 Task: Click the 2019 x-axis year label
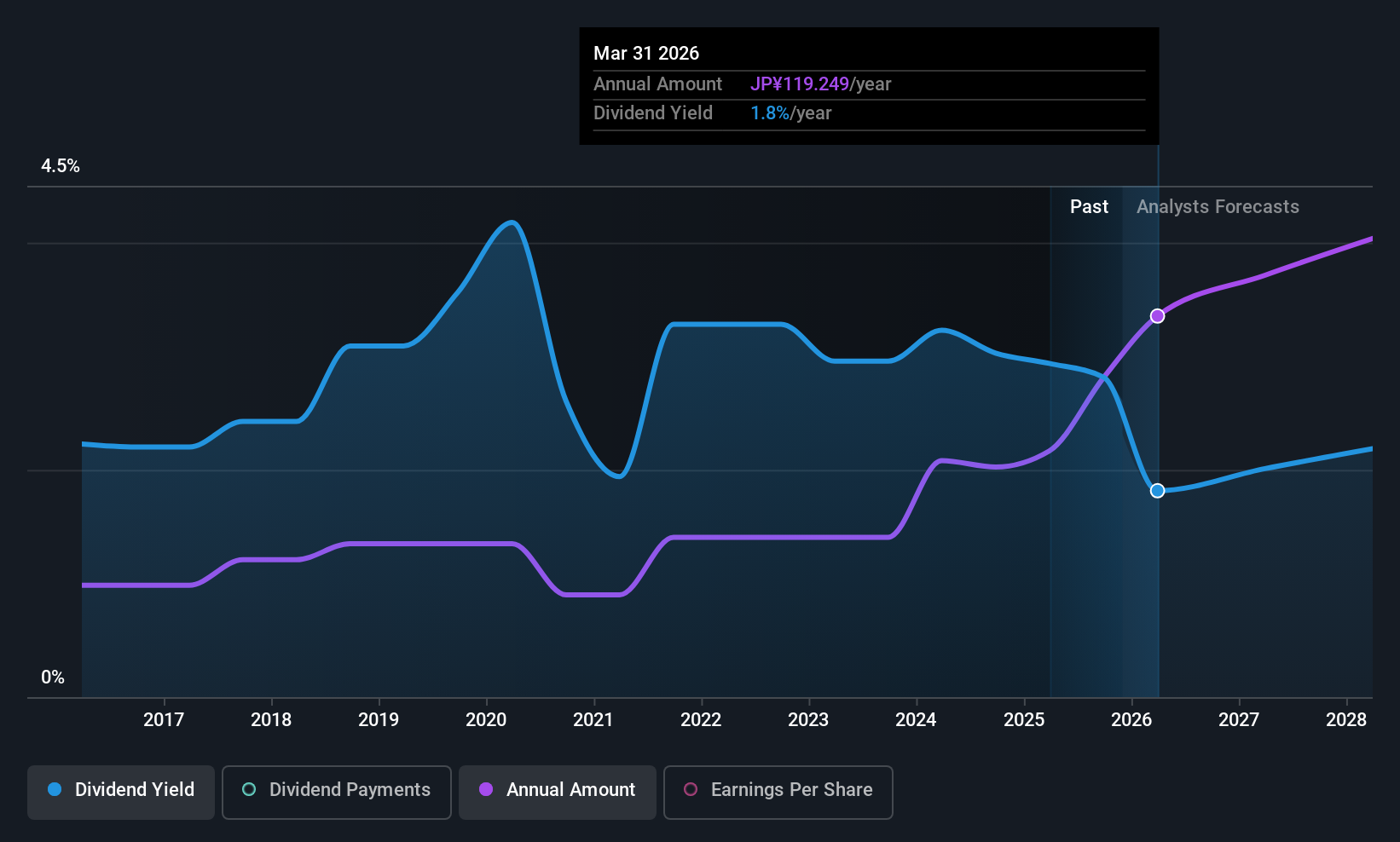click(x=379, y=720)
